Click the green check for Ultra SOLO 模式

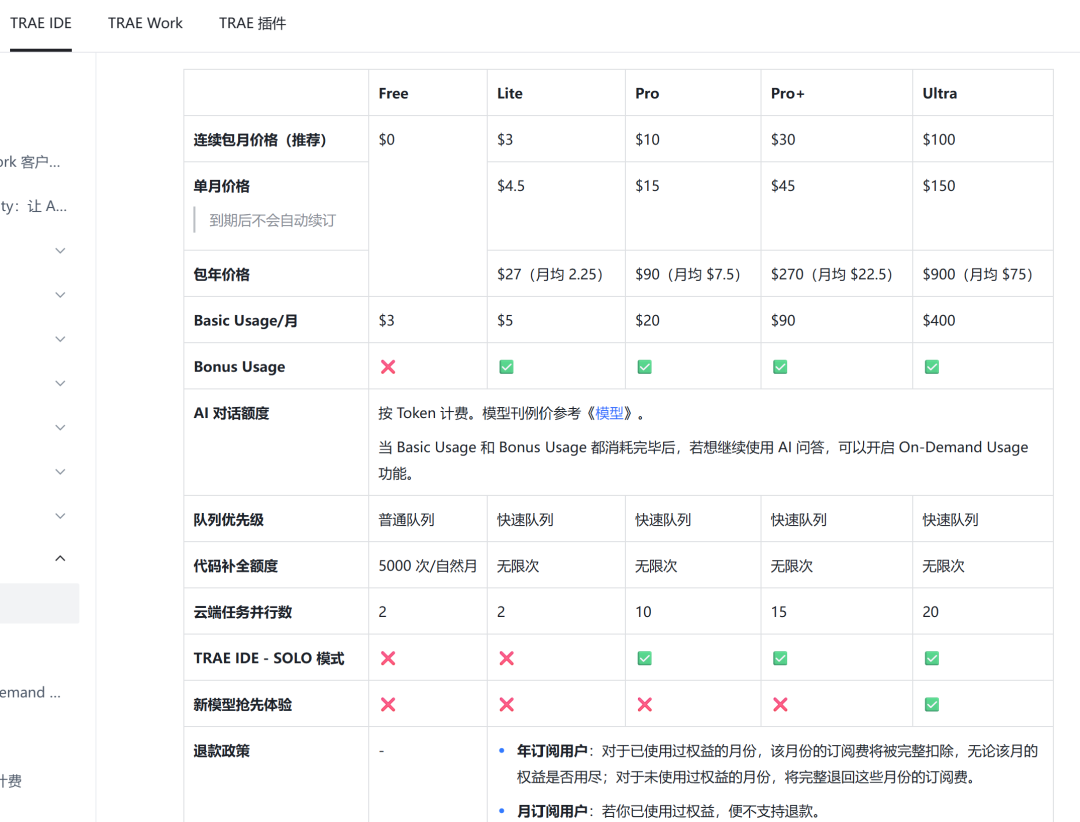932,658
